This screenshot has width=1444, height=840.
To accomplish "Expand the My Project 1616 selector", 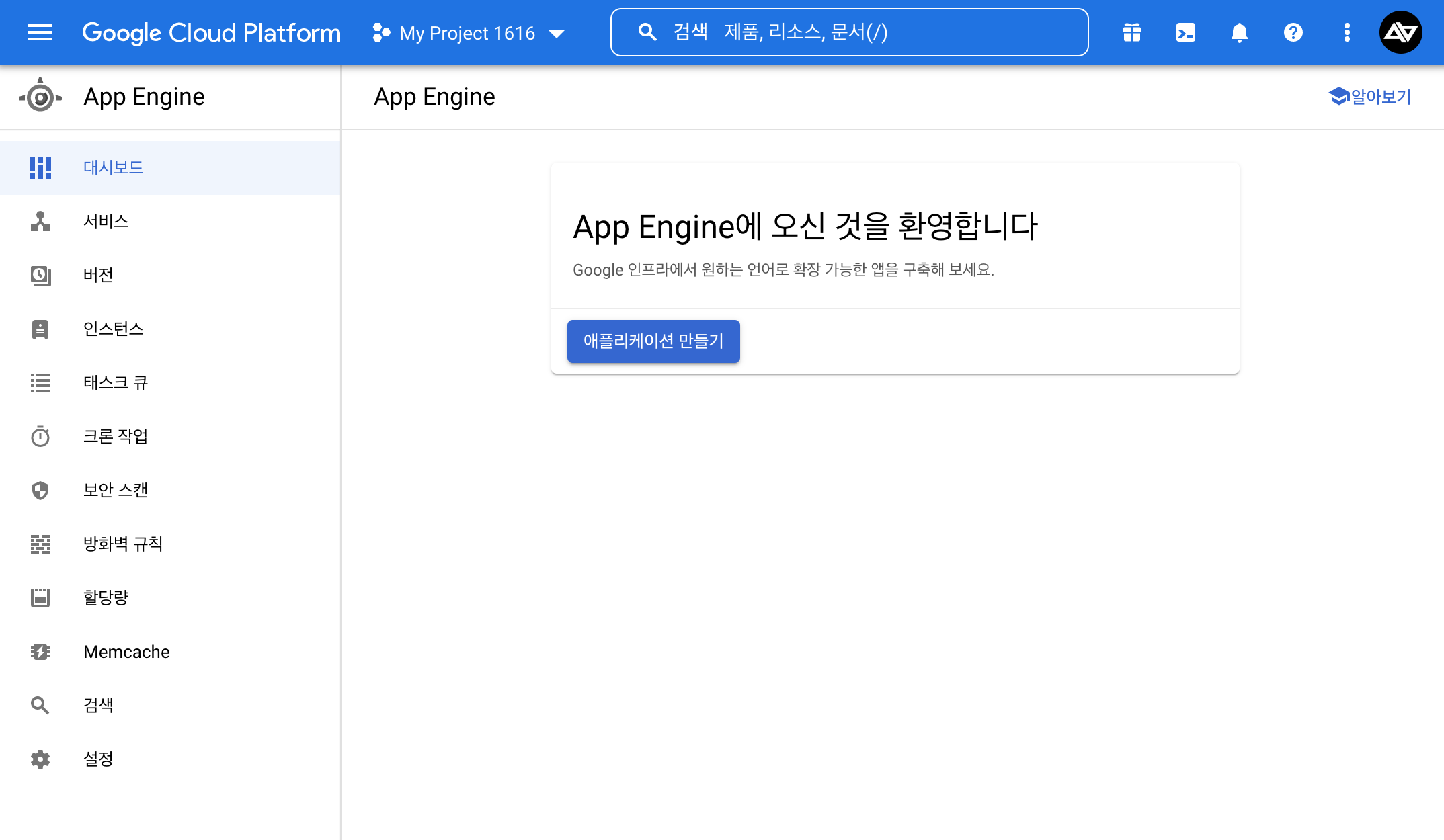I will 469,33.
